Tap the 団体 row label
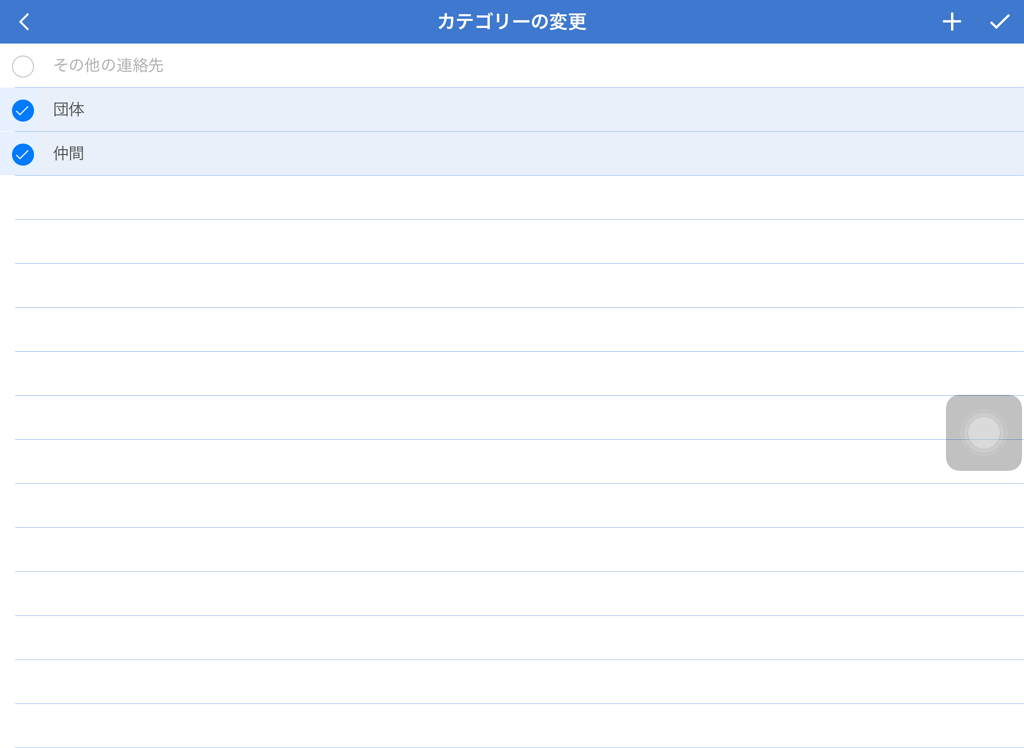1024x748 pixels. click(69, 110)
